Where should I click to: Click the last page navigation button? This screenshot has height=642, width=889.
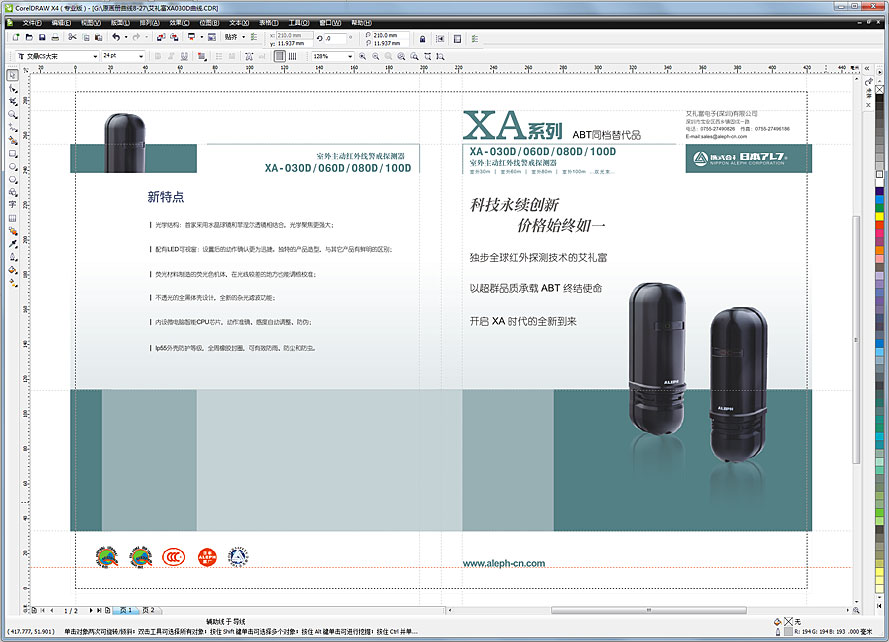98,608
